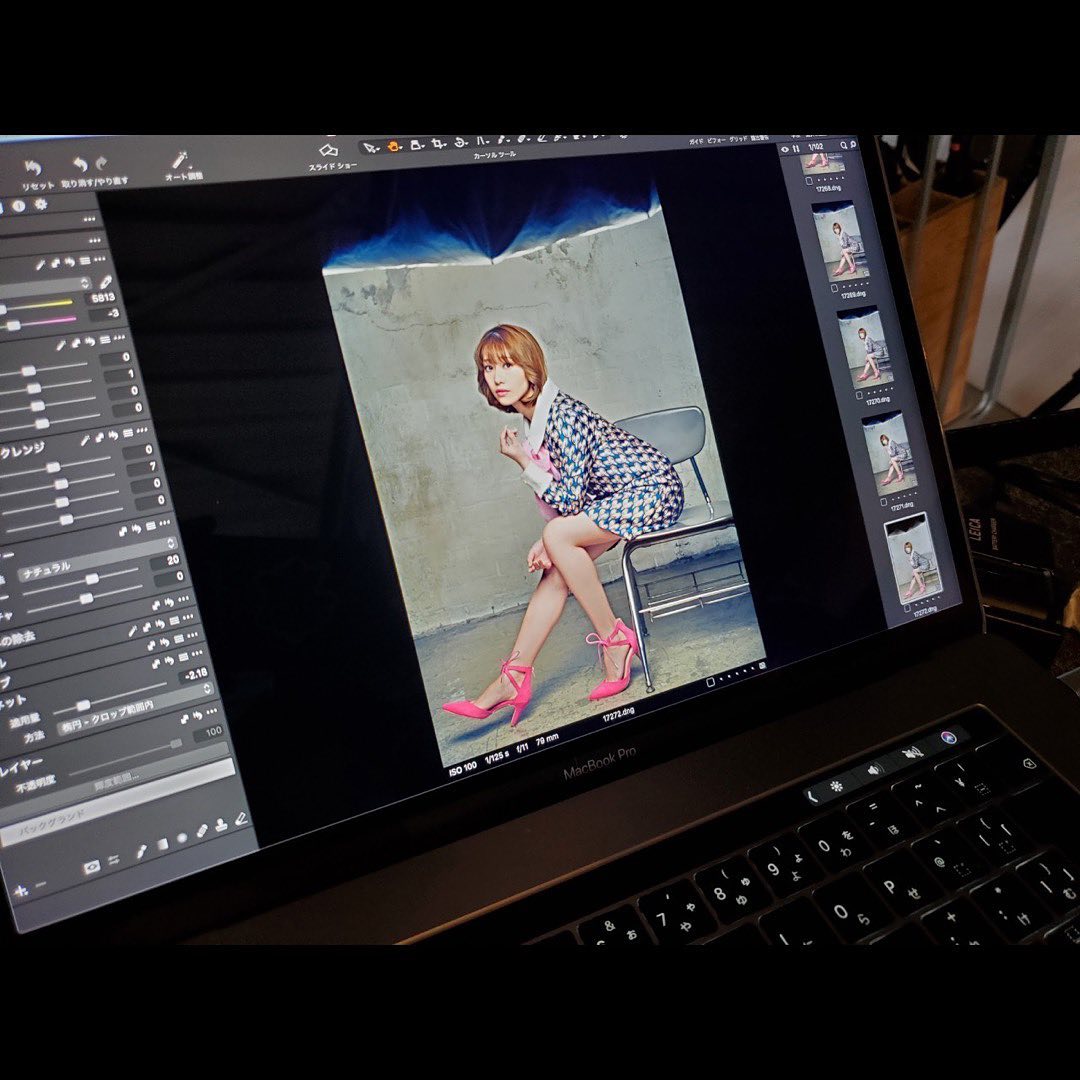This screenshot has height=1080, width=1080.
Task: Select the orange pan cursor tool
Action: coord(393,146)
